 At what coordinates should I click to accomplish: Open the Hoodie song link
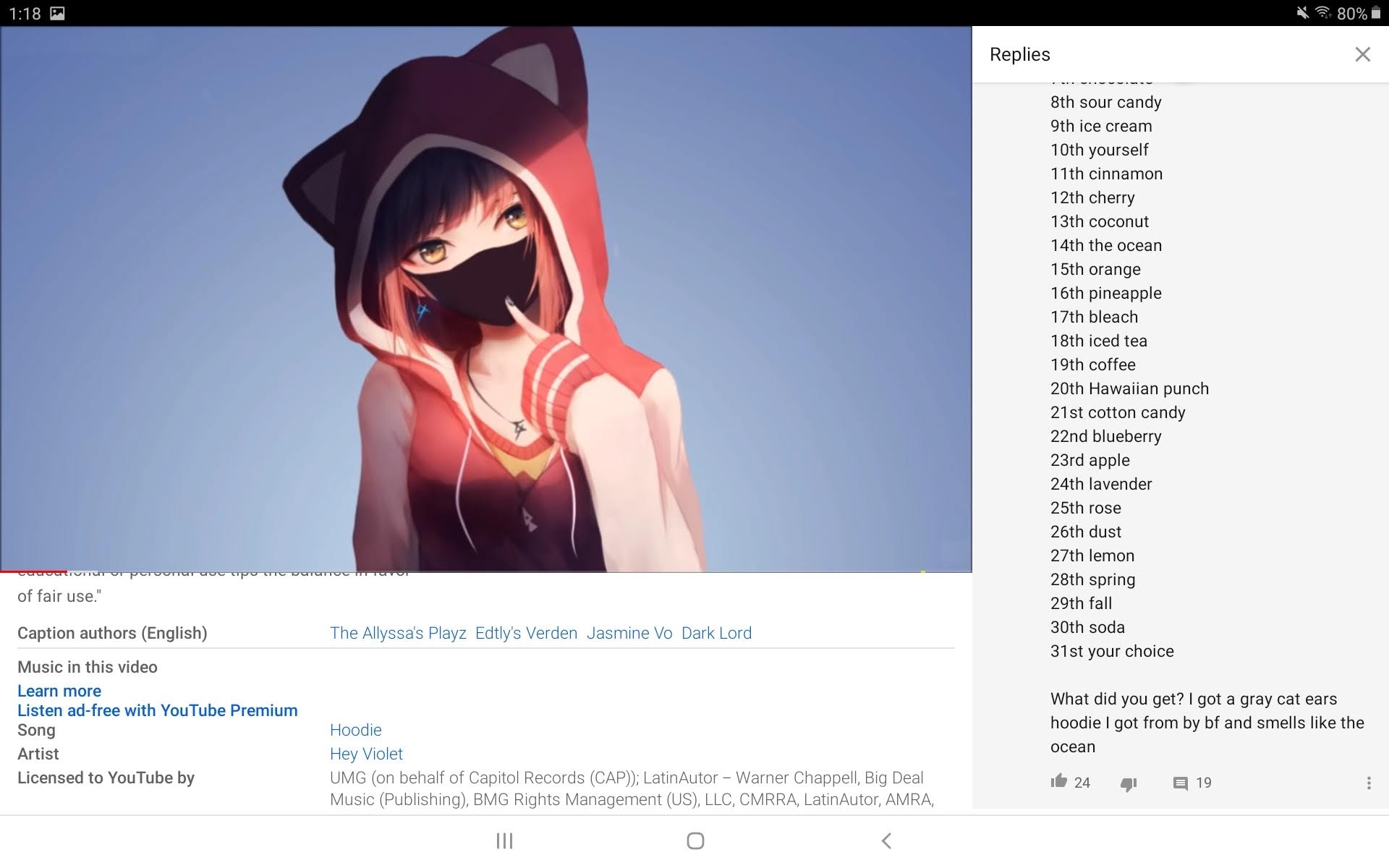[x=355, y=730]
